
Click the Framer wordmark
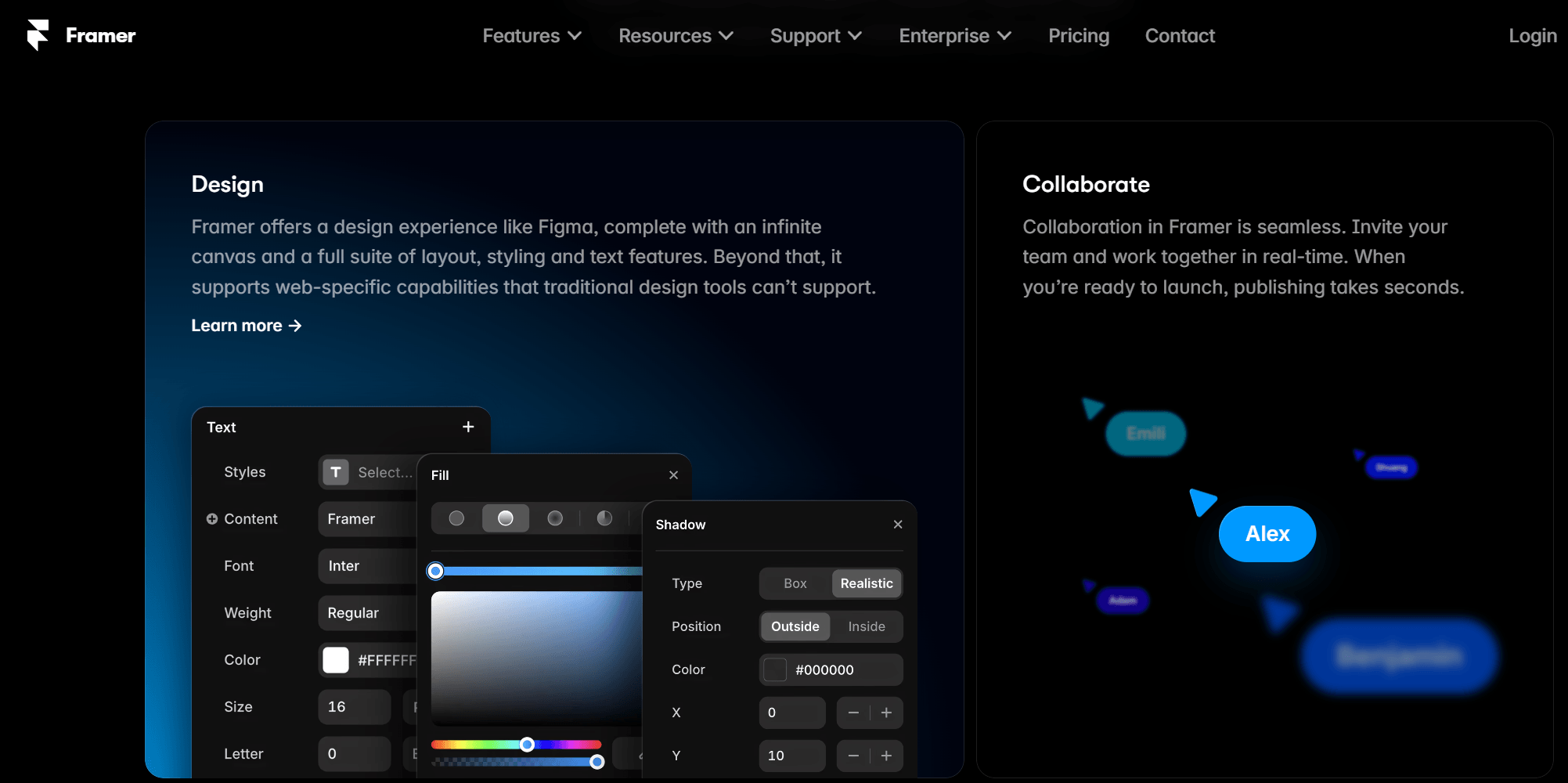pyautogui.click(x=100, y=35)
